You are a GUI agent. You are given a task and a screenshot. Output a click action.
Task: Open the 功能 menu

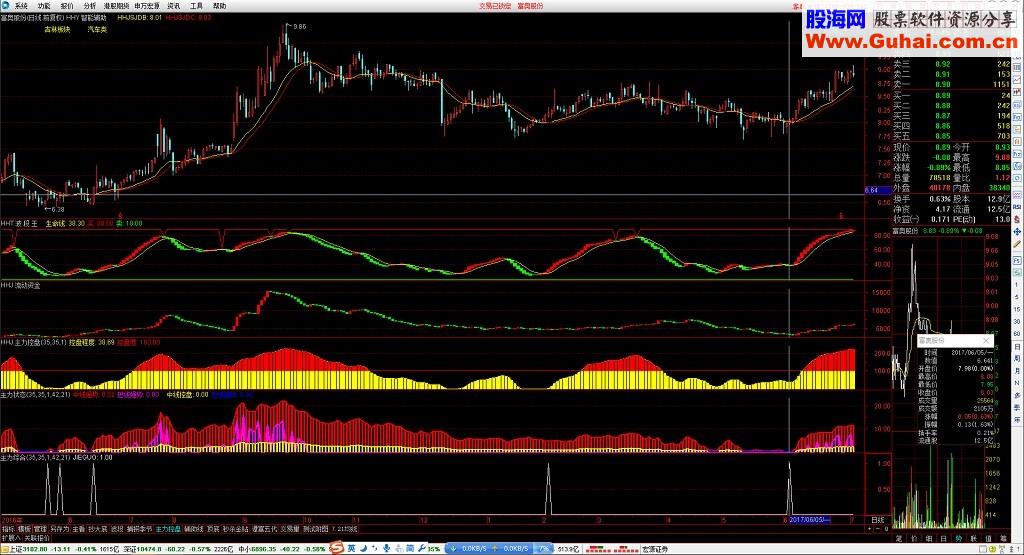(44, 6)
